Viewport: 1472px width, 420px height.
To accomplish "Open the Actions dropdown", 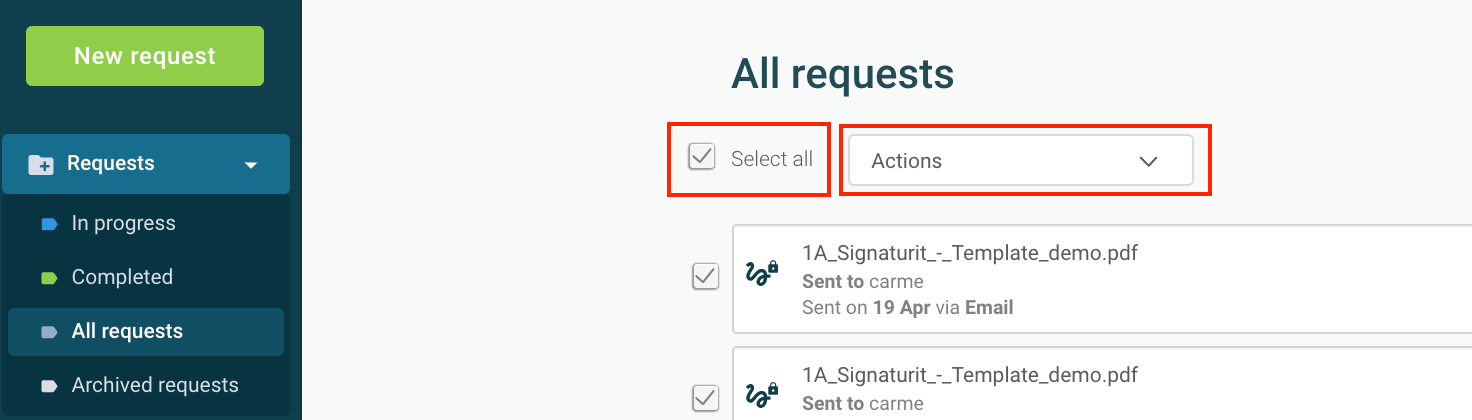I will (x=1021, y=160).
